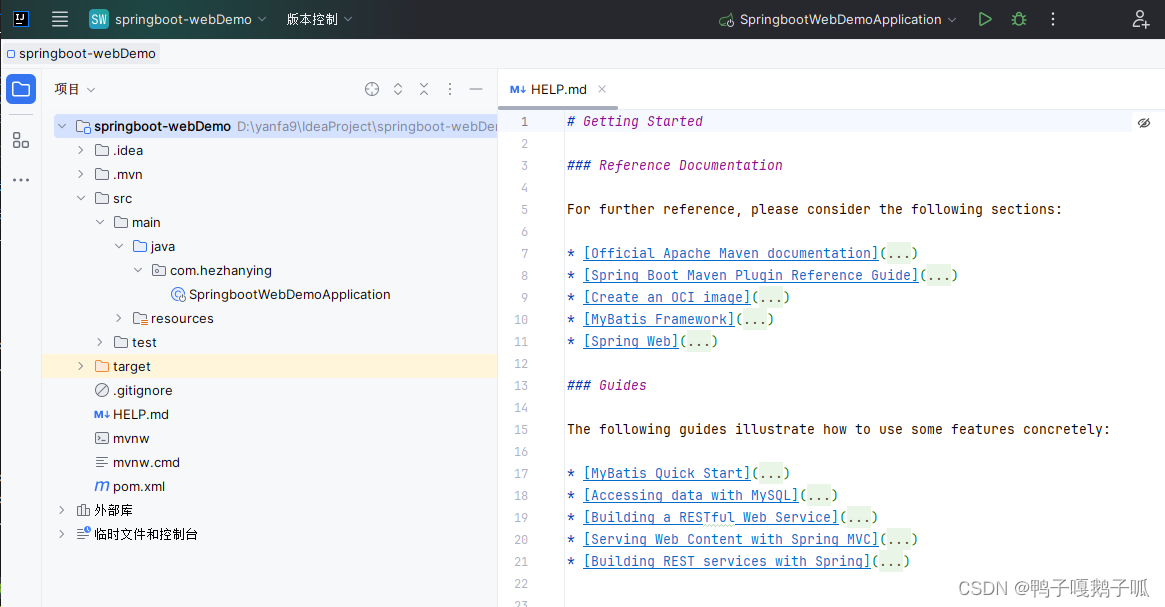The image size is (1165, 607).
Task: Show more tool windows via ellipsis
Action: pos(21,180)
